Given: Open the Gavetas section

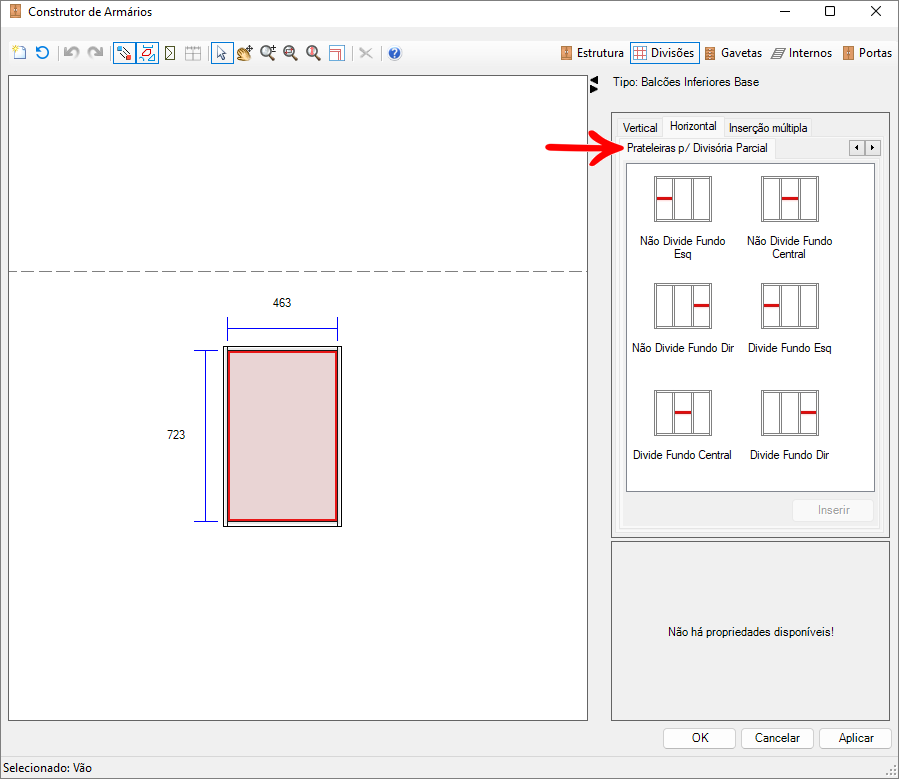Looking at the screenshot, I should [733, 53].
